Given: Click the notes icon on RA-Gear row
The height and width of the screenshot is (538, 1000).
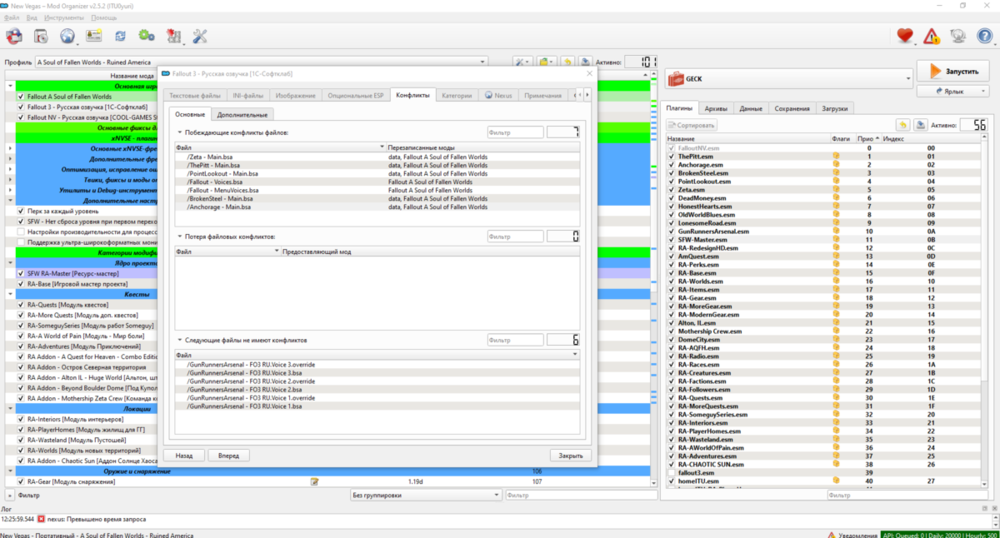Looking at the screenshot, I should [x=314, y=482].
